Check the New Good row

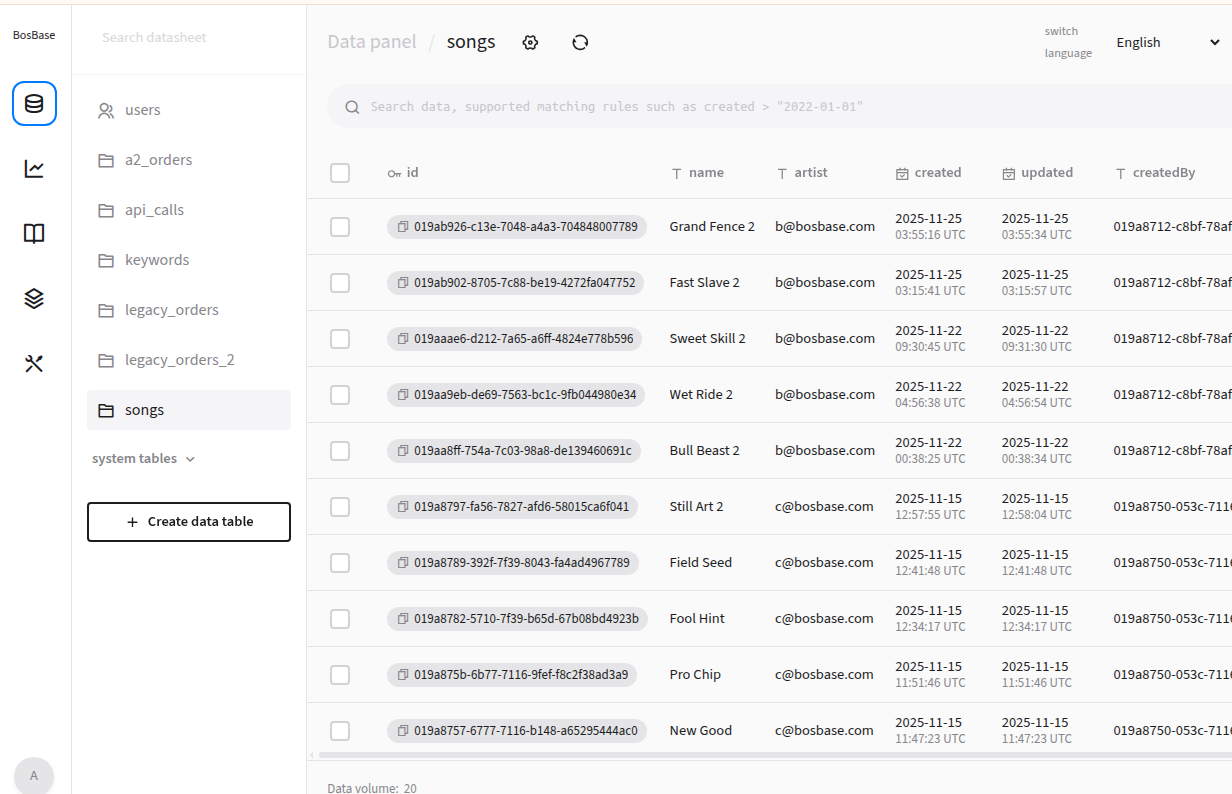pos(340,731)
